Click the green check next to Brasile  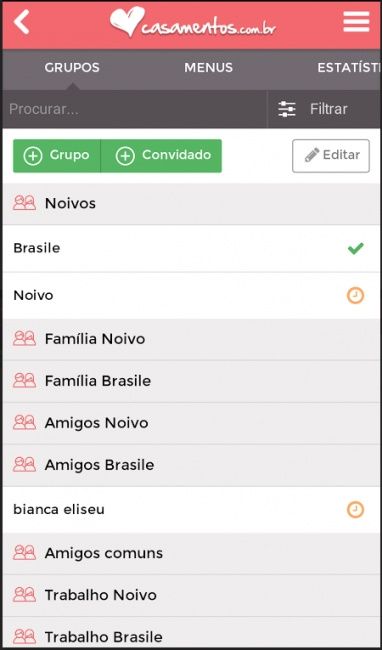(355, 248)
